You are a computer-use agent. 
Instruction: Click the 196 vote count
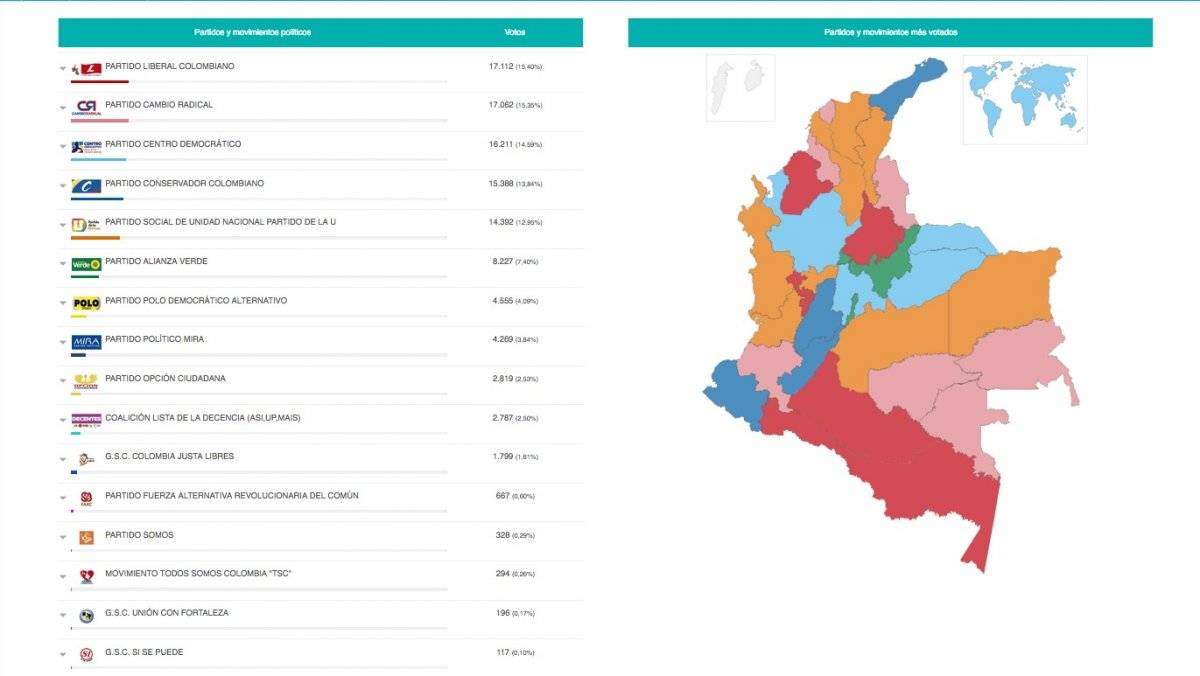click(x=503, y=612)
